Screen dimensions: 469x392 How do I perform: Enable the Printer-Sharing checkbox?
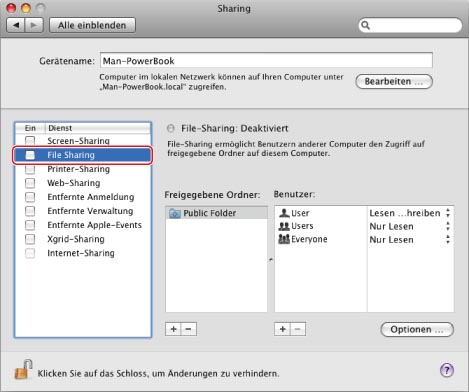coord(30,169)
